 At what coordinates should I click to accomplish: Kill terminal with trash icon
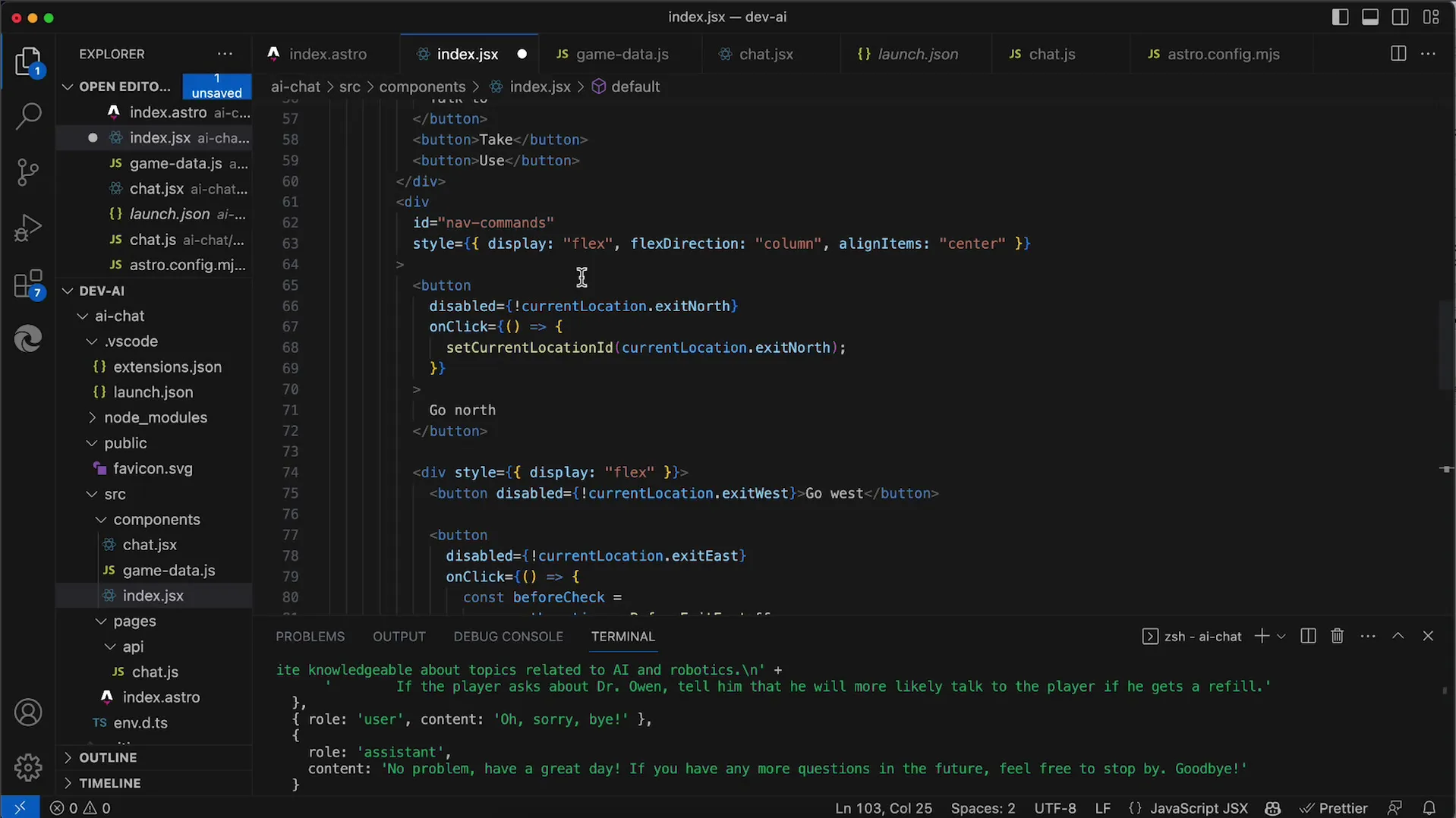[x=1338, y=636]
